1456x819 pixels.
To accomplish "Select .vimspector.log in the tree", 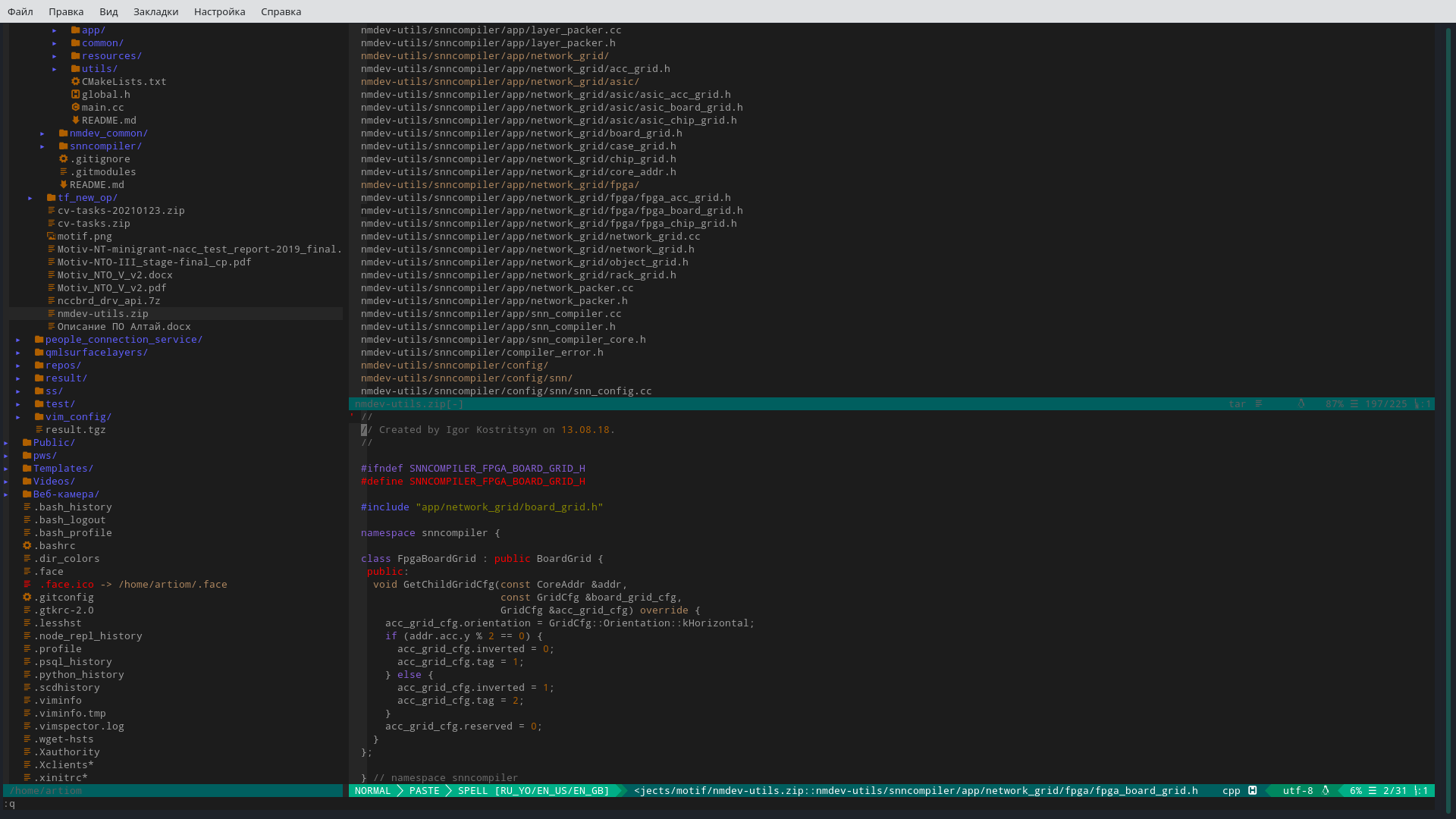I will (79, 726).
